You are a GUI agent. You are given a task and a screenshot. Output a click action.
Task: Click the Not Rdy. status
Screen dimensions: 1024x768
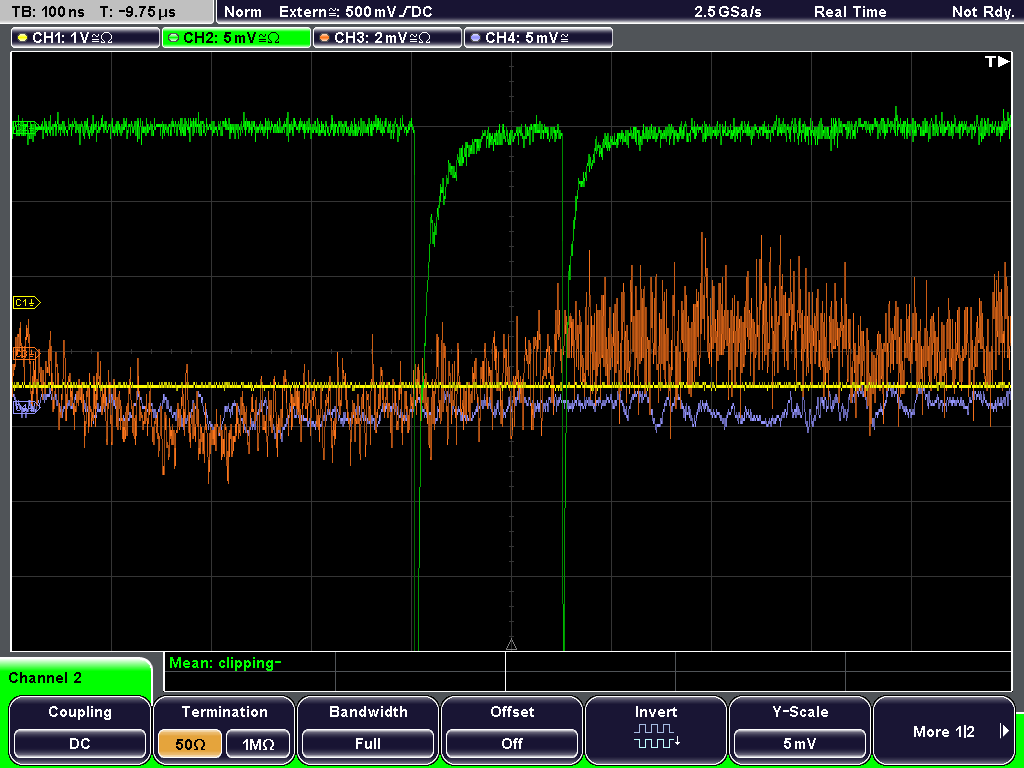[983, 12]
